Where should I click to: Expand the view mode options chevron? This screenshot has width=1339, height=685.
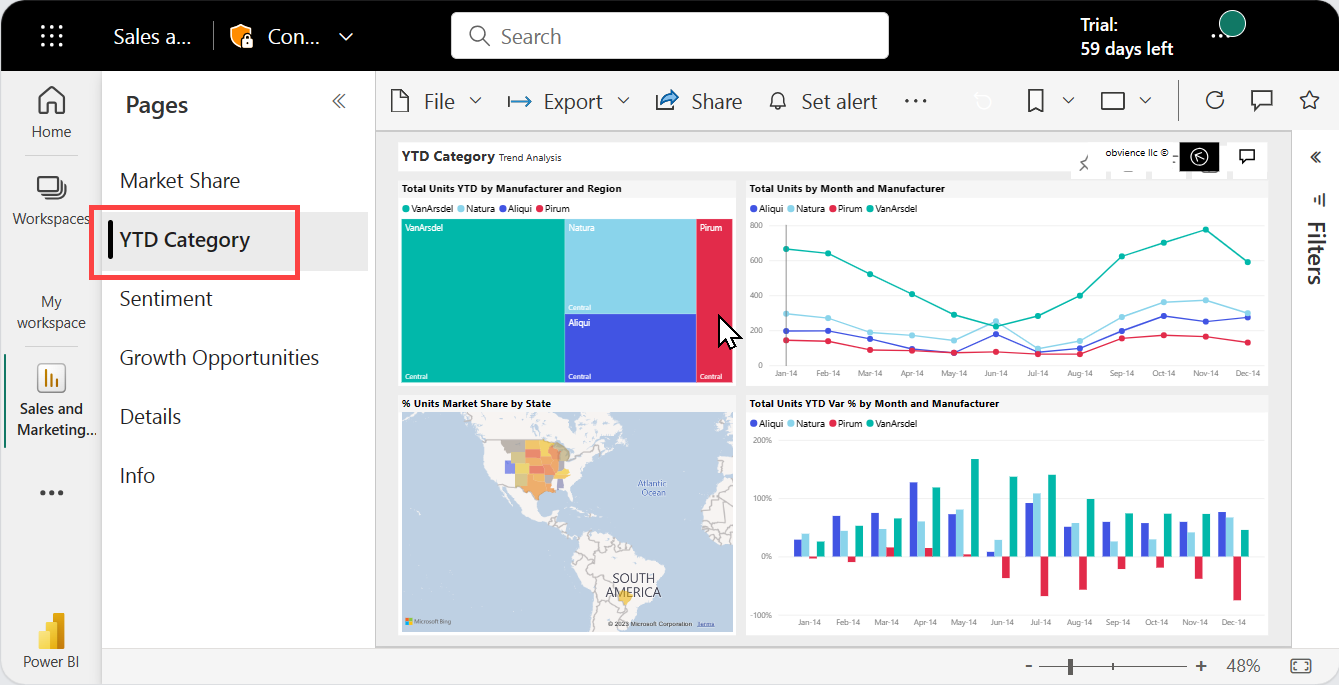click(x=1146, y=100)
